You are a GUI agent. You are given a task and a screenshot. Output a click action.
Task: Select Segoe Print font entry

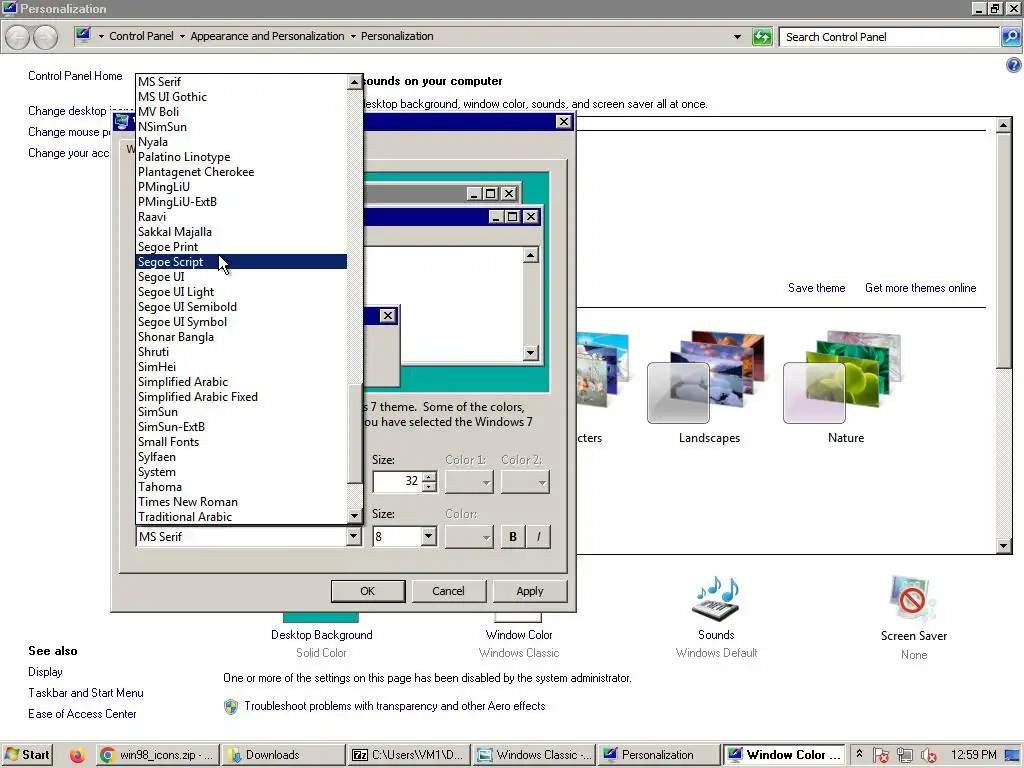pos(241,247)
